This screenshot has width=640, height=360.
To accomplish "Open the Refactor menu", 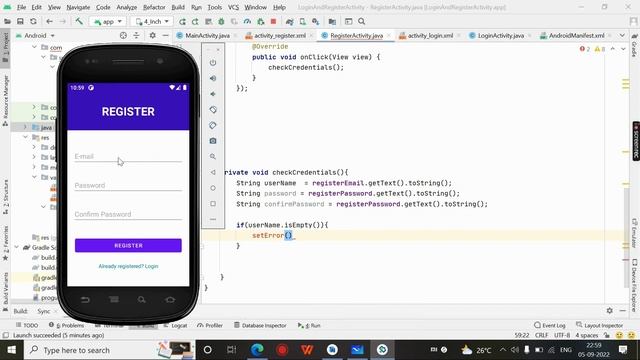I will [154, 7].
